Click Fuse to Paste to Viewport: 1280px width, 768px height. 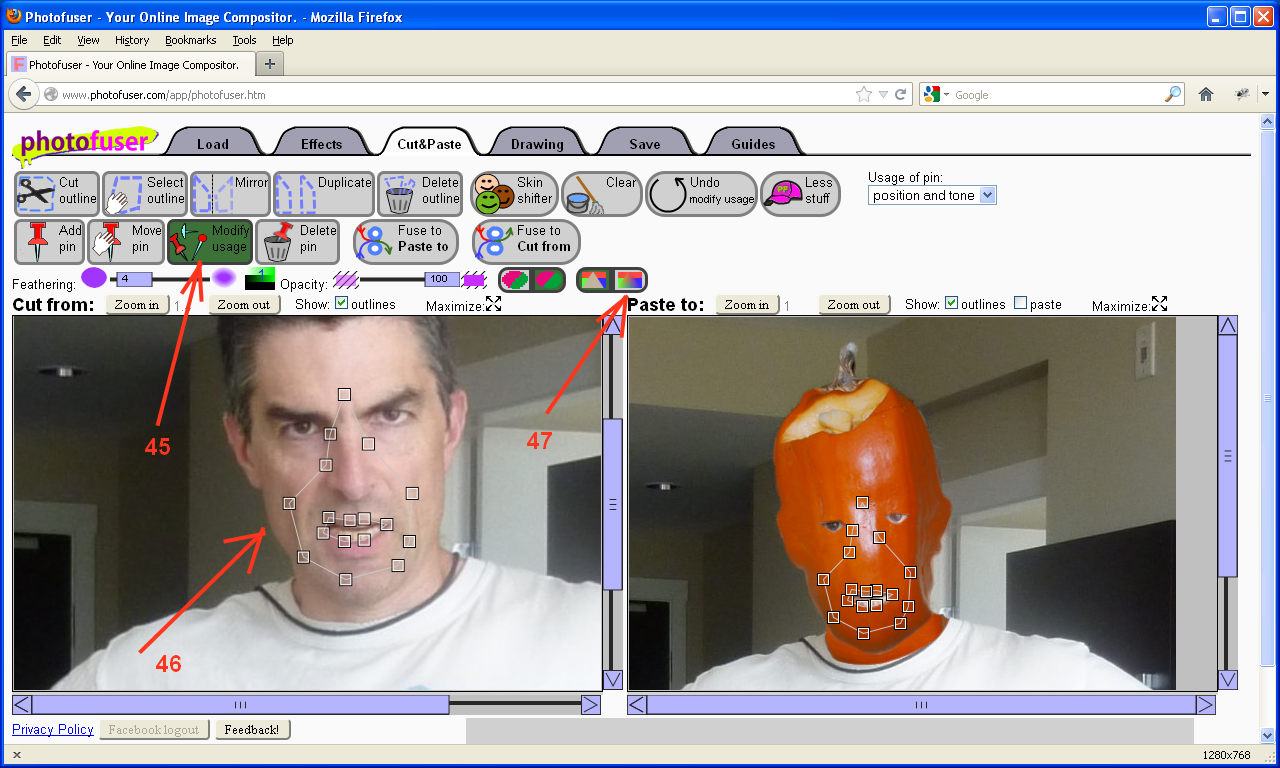(406, 242)
